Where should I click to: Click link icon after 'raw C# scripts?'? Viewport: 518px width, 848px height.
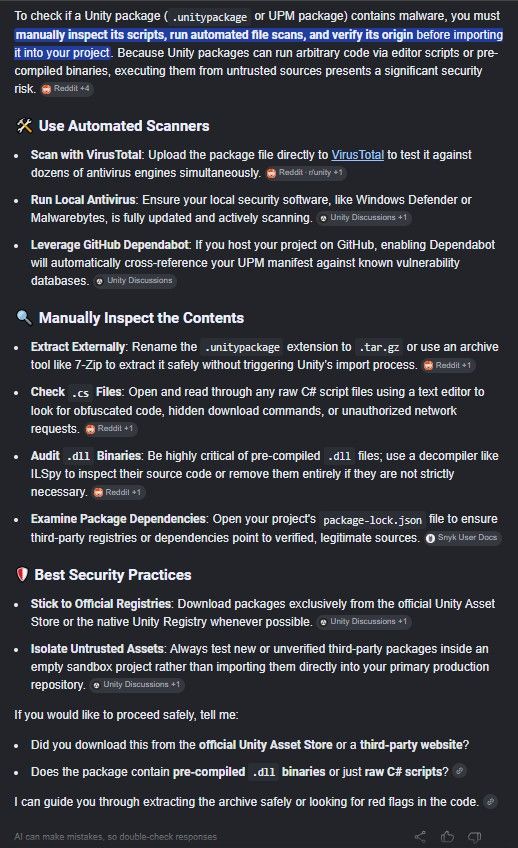459,771
